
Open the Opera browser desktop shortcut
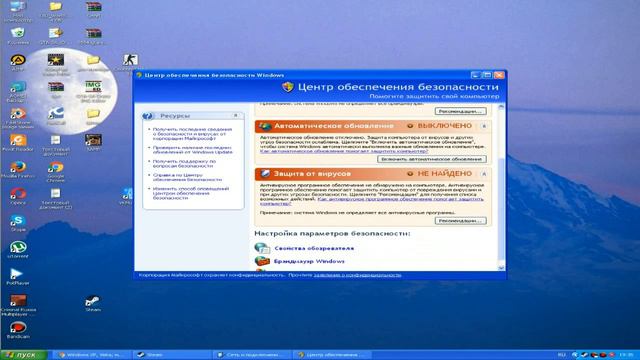[x=18, y=194]
